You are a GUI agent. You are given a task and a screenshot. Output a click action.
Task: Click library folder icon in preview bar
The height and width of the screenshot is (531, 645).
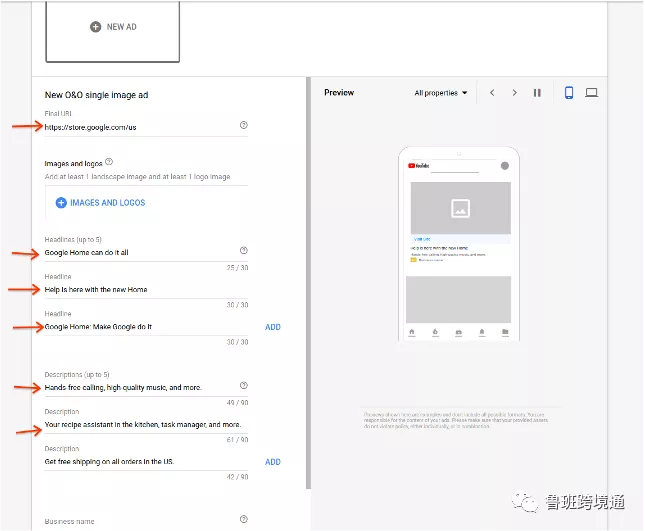click(505, 332)
